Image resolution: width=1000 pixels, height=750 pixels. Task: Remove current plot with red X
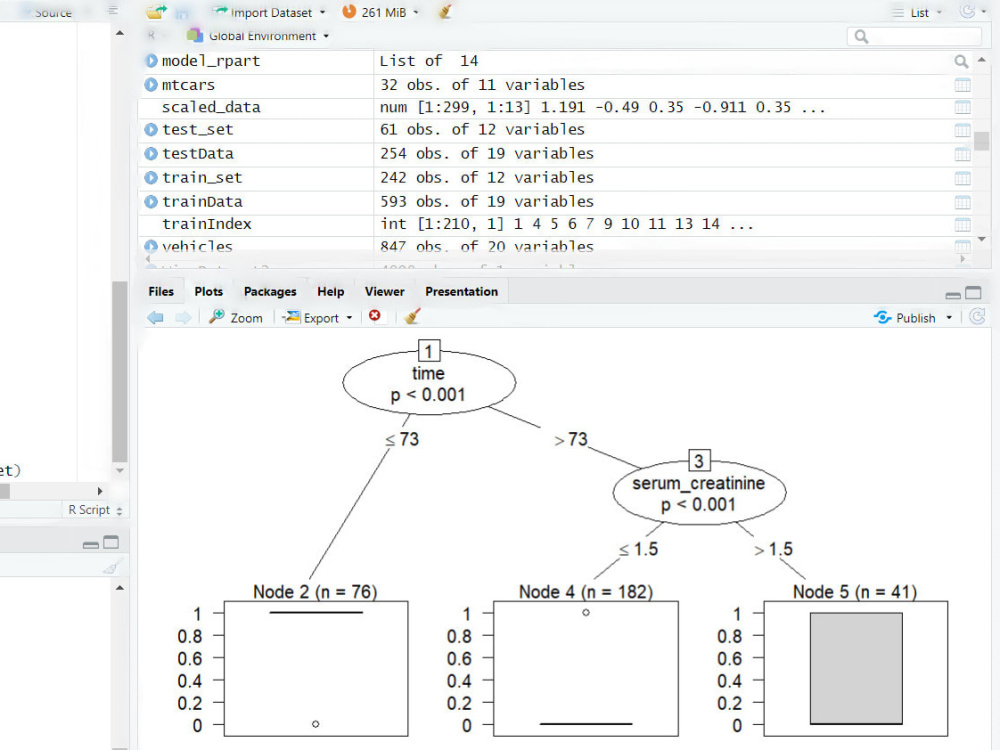[375, 316]
